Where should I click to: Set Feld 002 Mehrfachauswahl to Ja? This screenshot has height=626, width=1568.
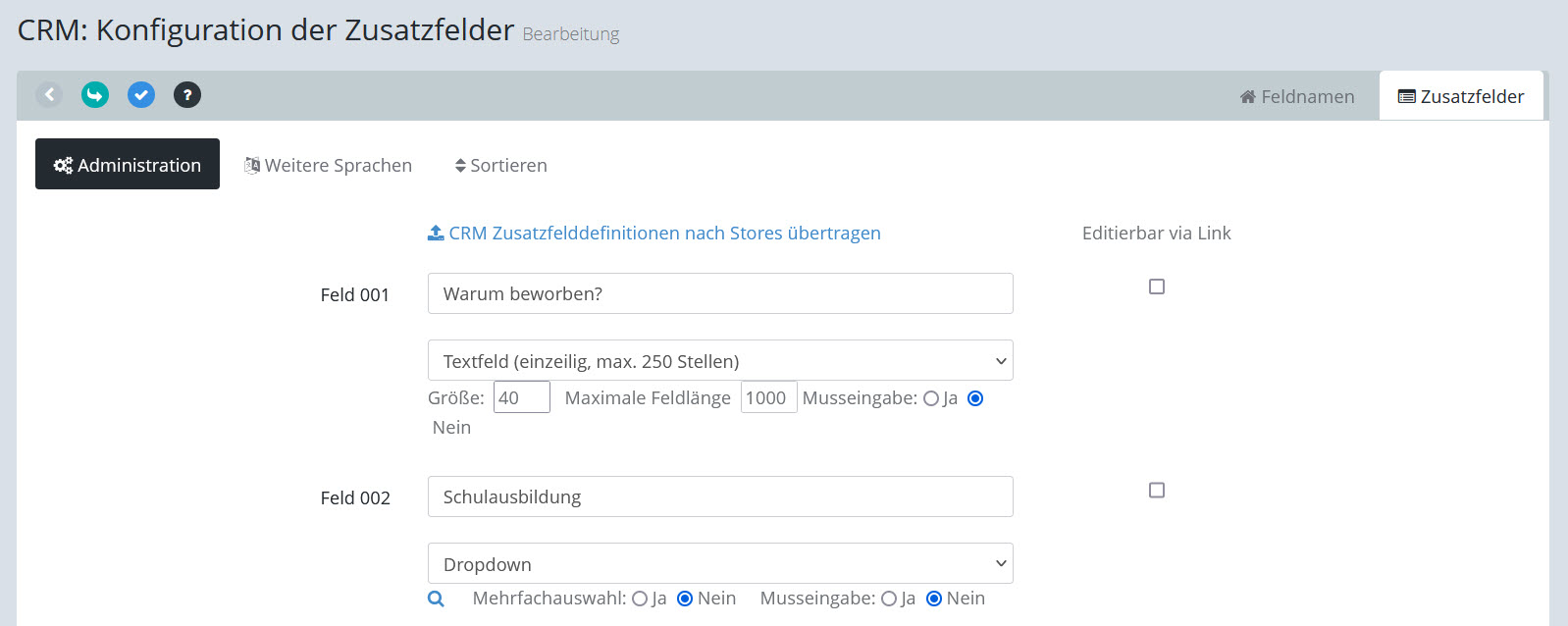(x=640, y=599)
